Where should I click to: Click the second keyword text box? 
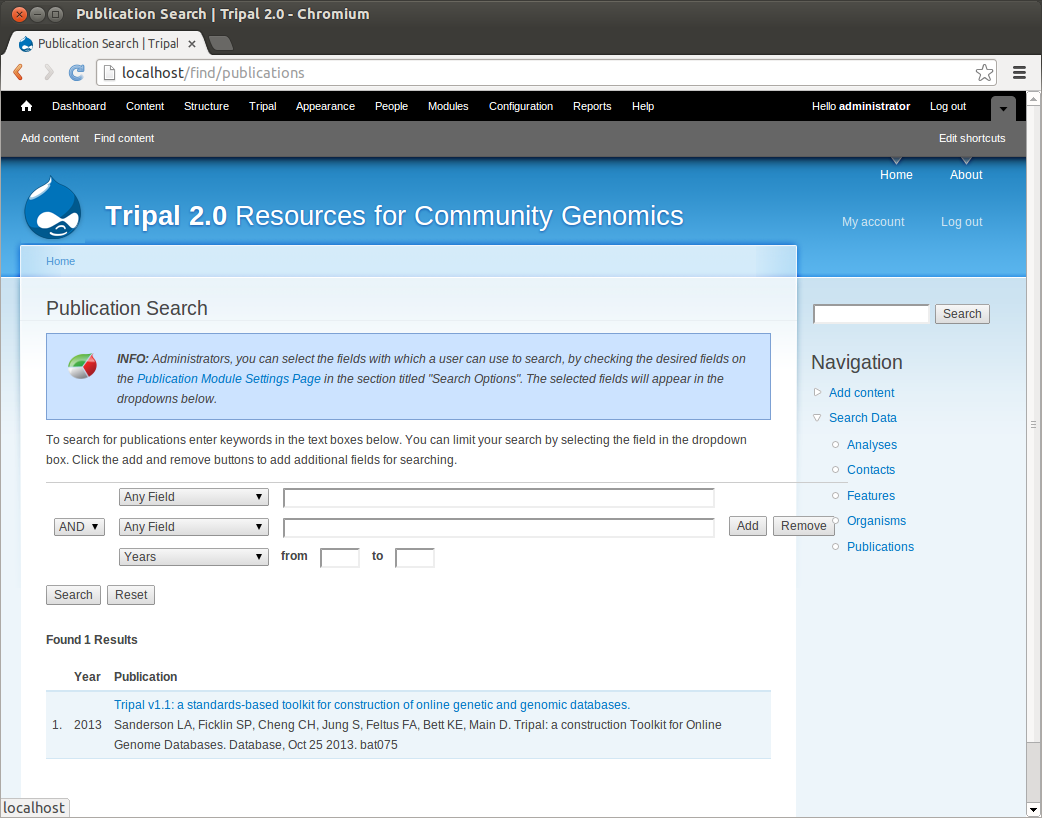[498, 528]
